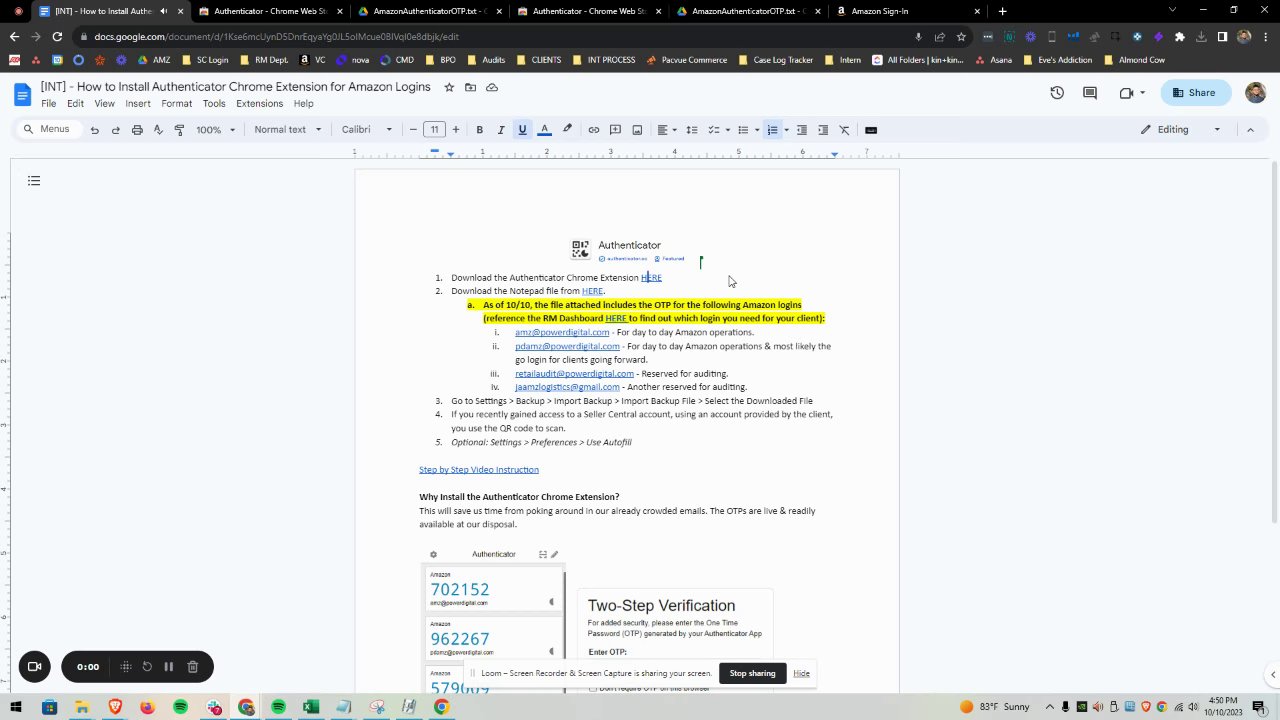
Task: Open the retailaudit@powerdigital.com link
Action: click(574, 374)
